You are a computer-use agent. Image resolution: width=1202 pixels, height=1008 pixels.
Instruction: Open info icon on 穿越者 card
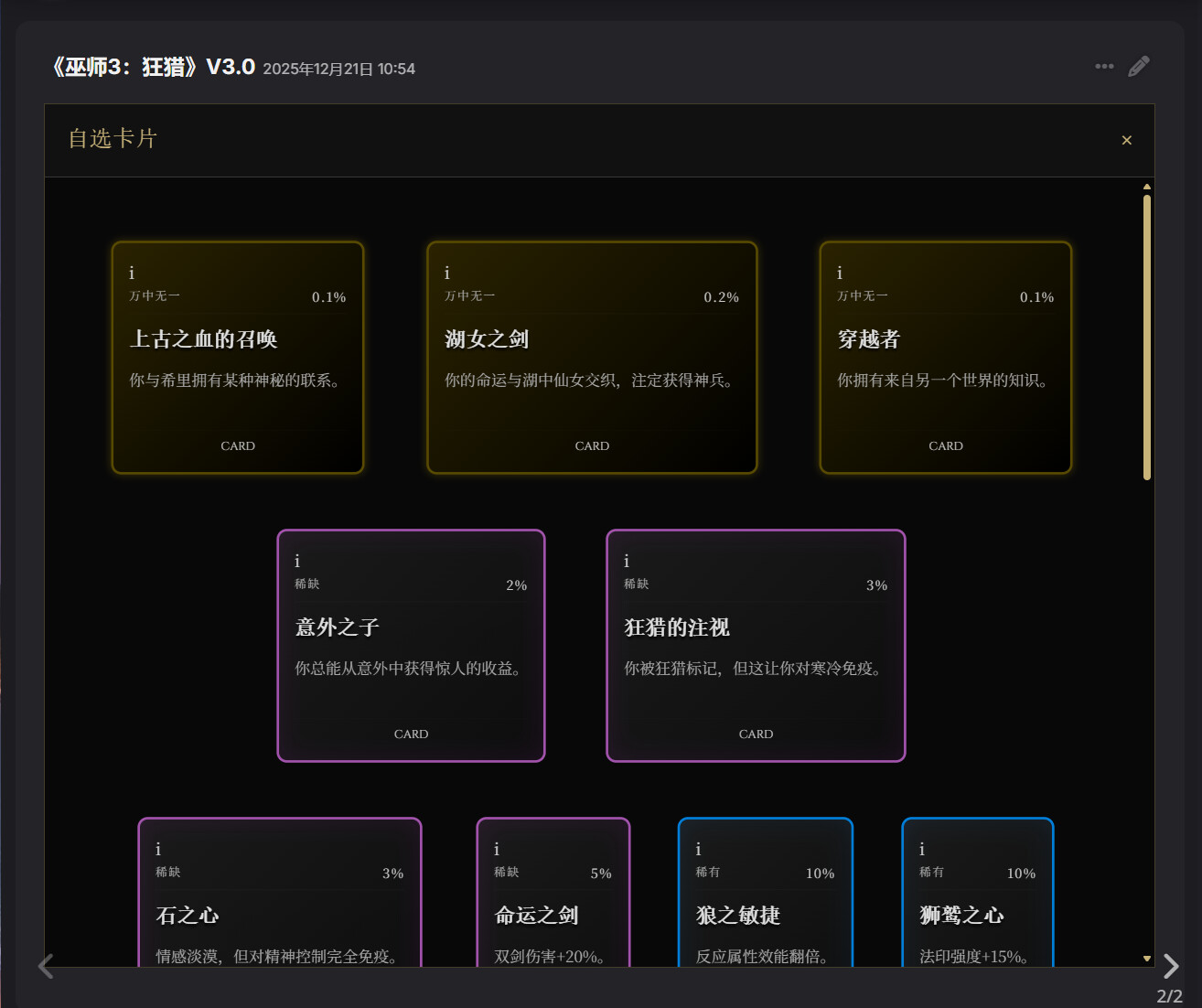840,273
